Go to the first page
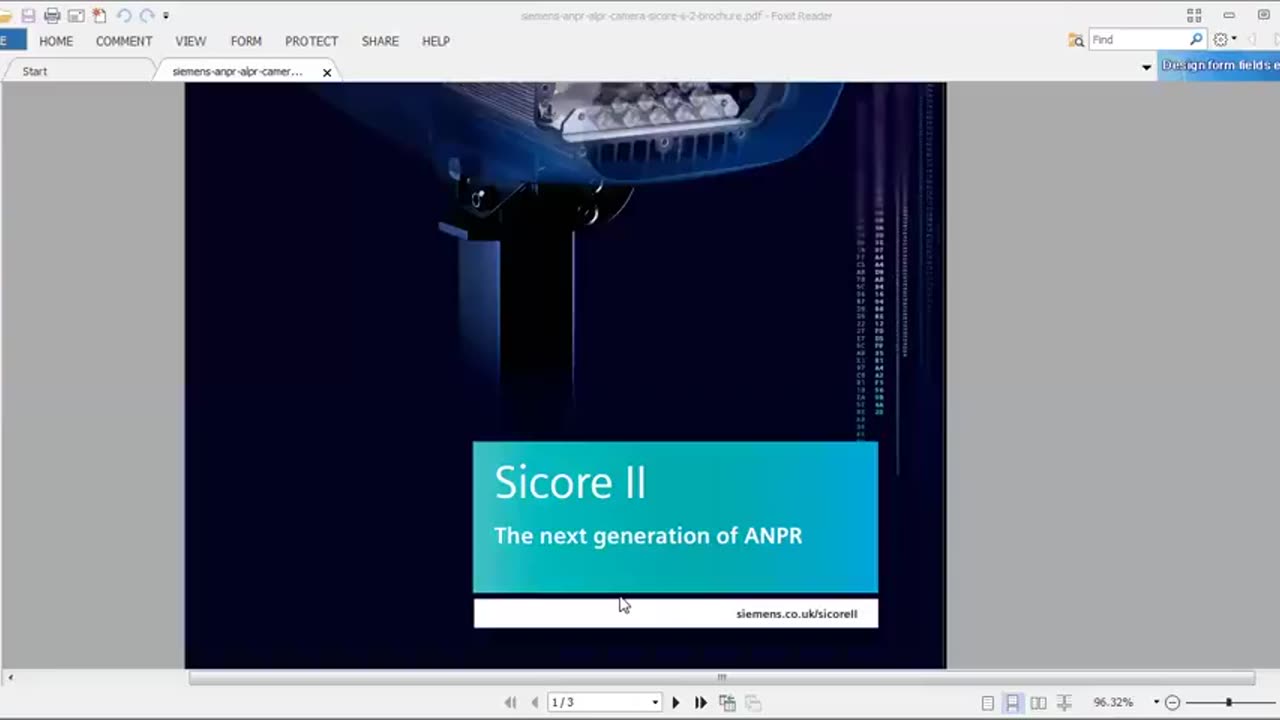The width and height of the screenshot is (1280, 720). click(x=511, y=703)
